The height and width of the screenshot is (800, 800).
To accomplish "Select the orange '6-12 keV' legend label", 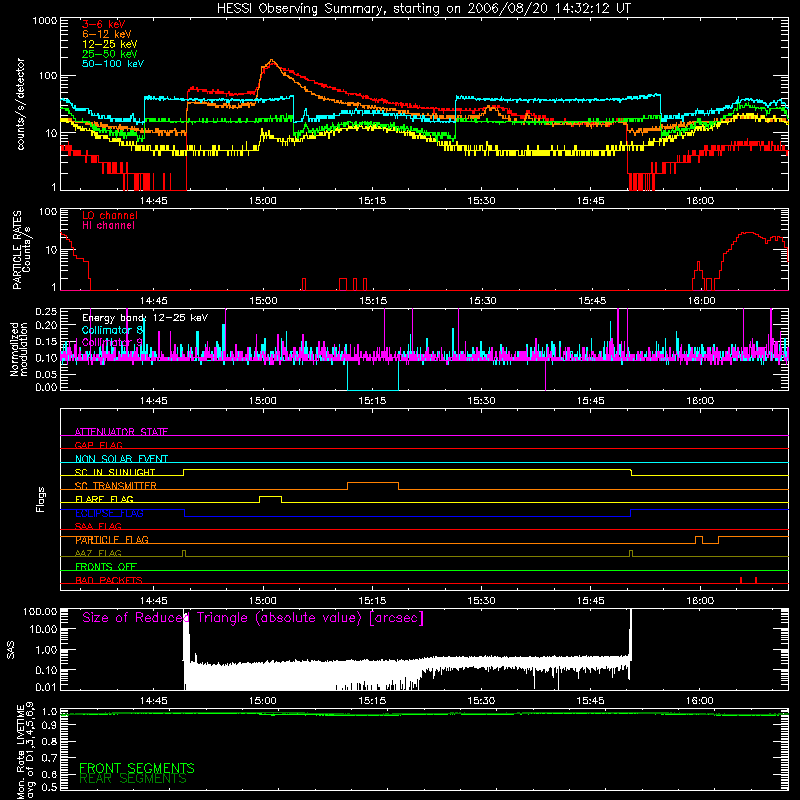I will coord(107,34).
